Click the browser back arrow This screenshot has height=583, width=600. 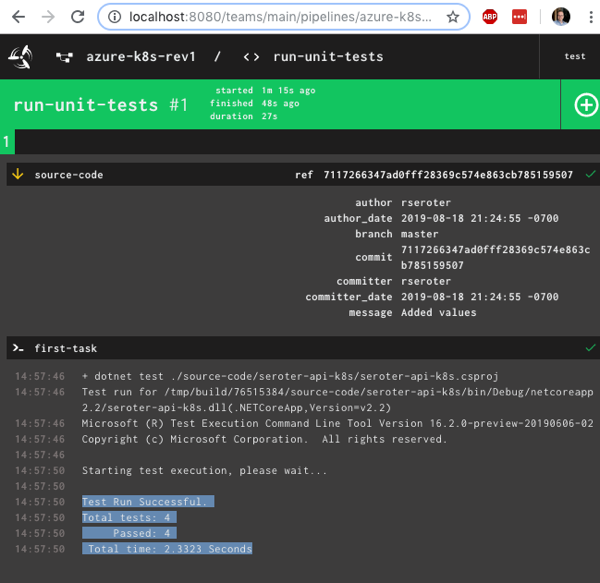coord(17,17)
